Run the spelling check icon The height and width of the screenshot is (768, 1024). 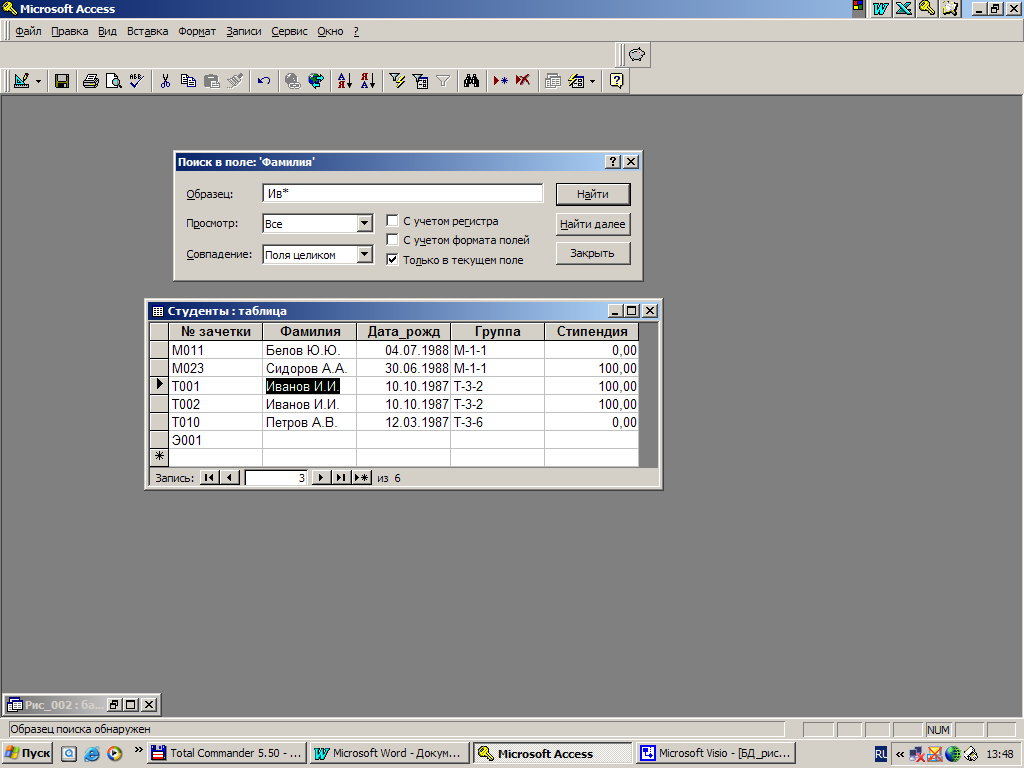click(136, 81)
